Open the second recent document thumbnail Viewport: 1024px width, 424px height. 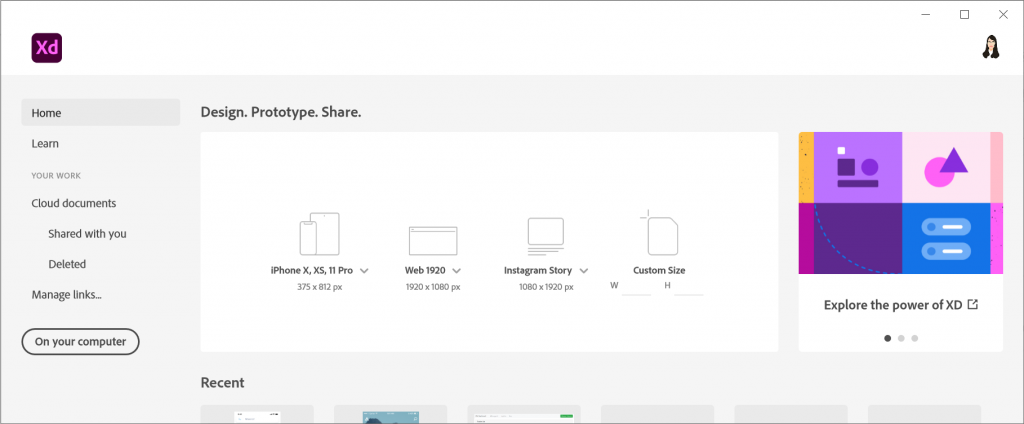(x=391, y=414)
